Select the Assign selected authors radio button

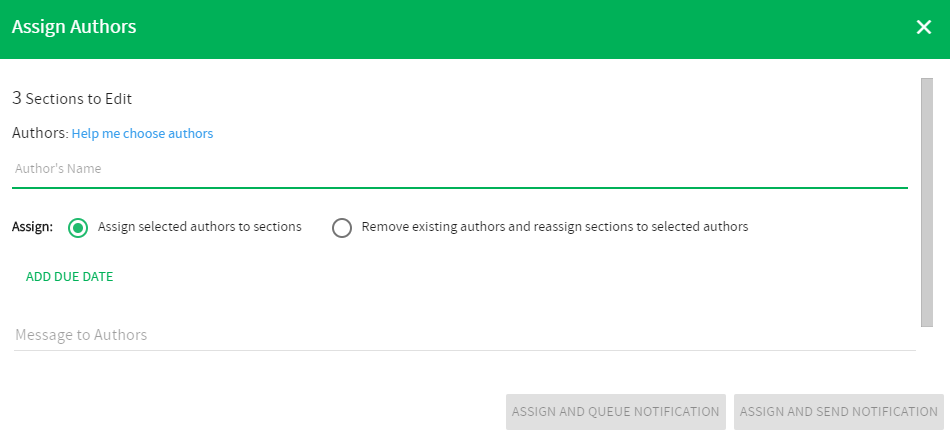click(78, 228)
